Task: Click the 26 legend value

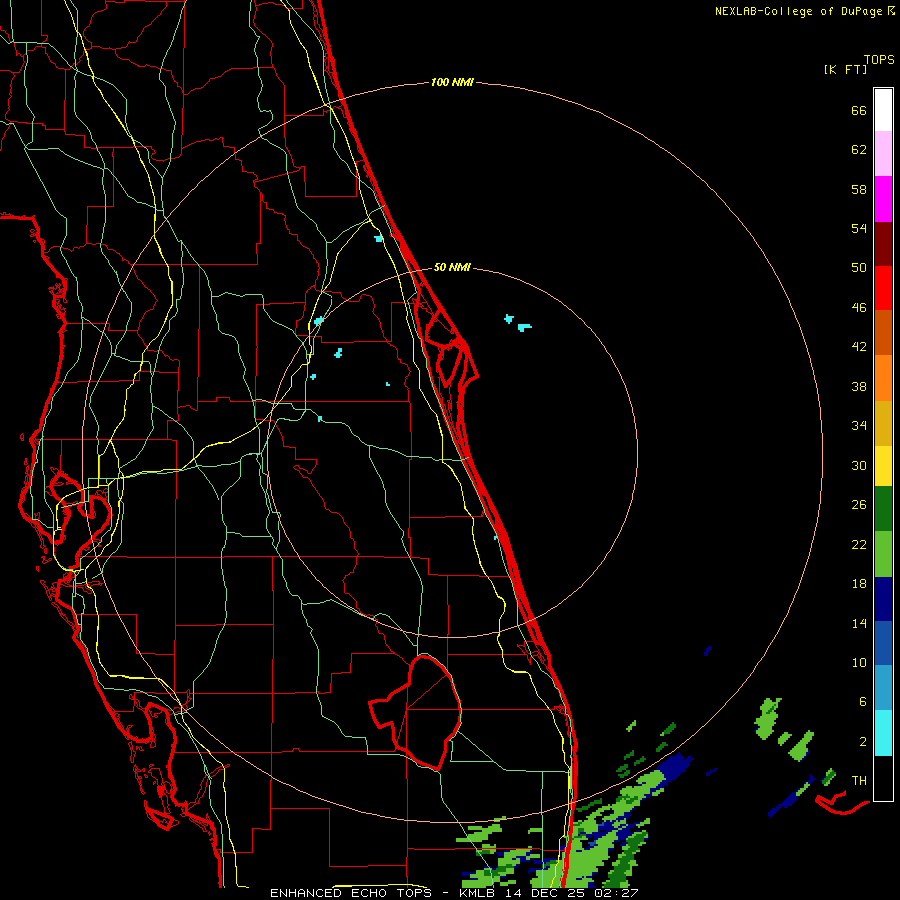Action: pyautogui.click(x=859, y=505)
